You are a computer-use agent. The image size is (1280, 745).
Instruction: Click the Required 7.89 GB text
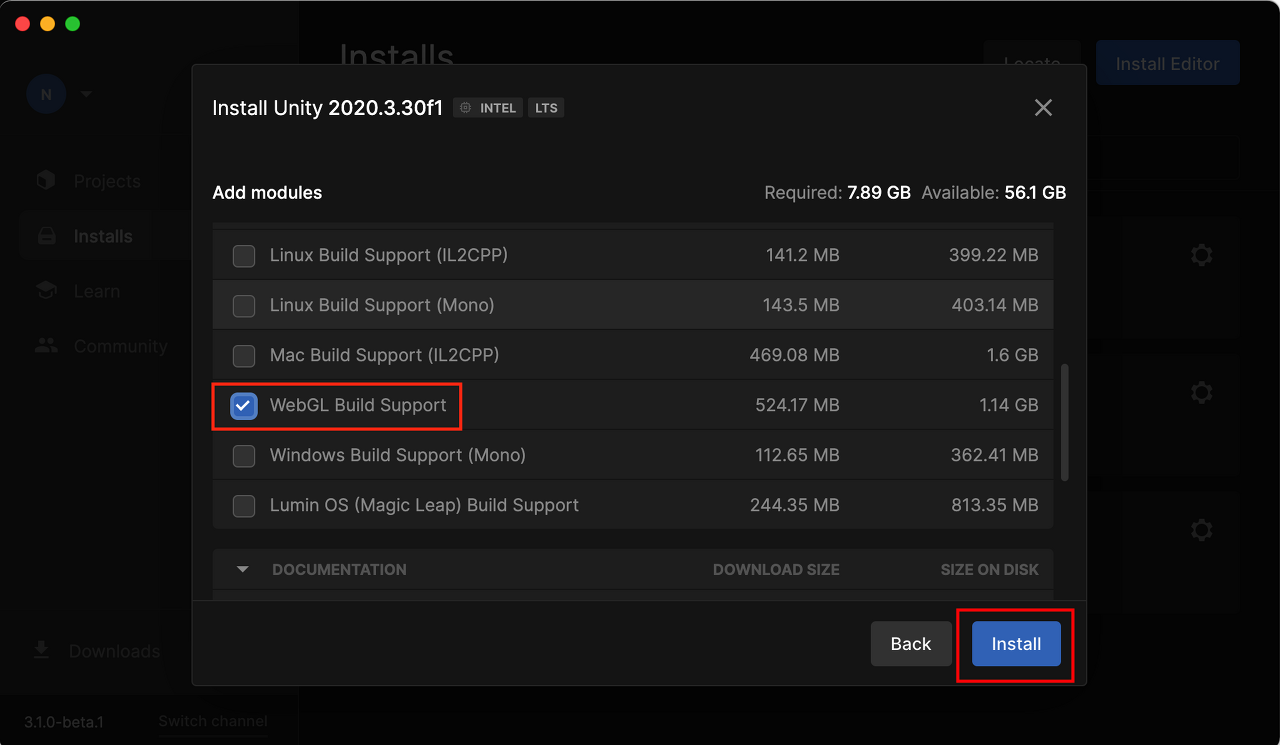(837, 193)
